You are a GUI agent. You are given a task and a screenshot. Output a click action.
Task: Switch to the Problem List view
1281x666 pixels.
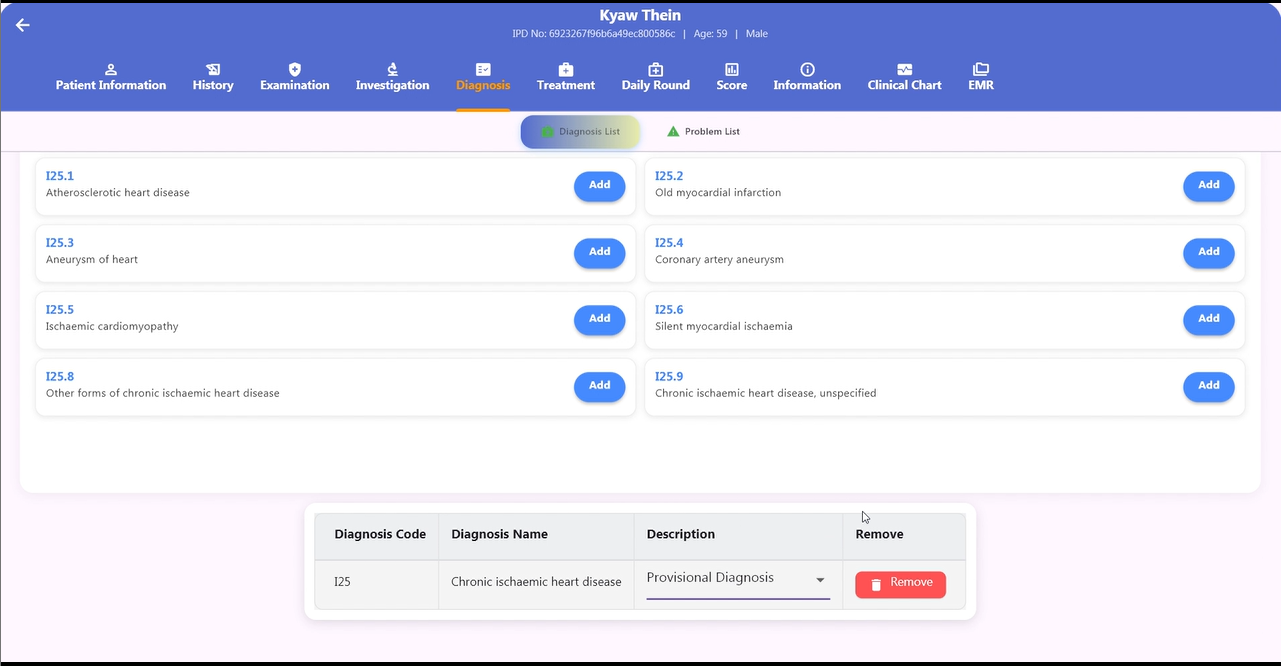tap(703, 132)
